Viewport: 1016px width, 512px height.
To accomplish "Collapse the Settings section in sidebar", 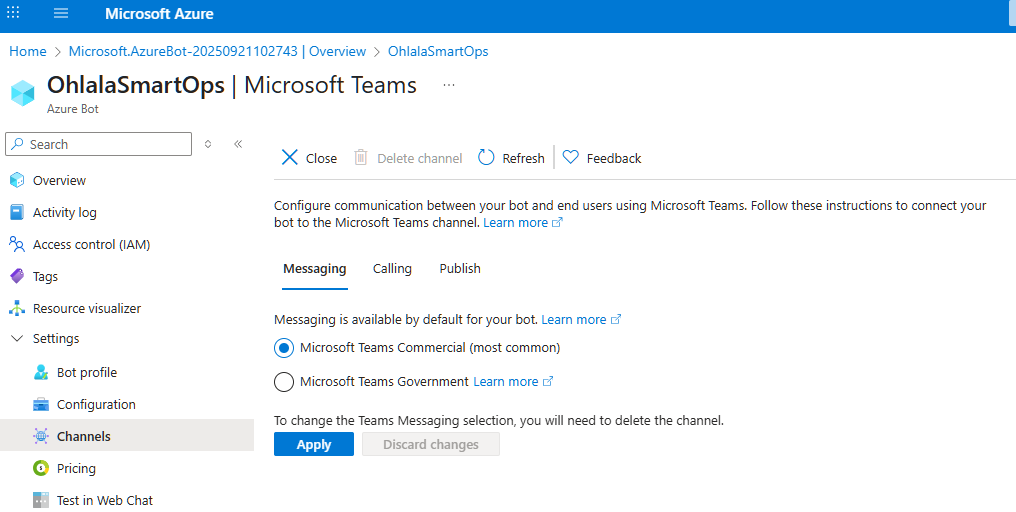I will click(x=16, y=339).
